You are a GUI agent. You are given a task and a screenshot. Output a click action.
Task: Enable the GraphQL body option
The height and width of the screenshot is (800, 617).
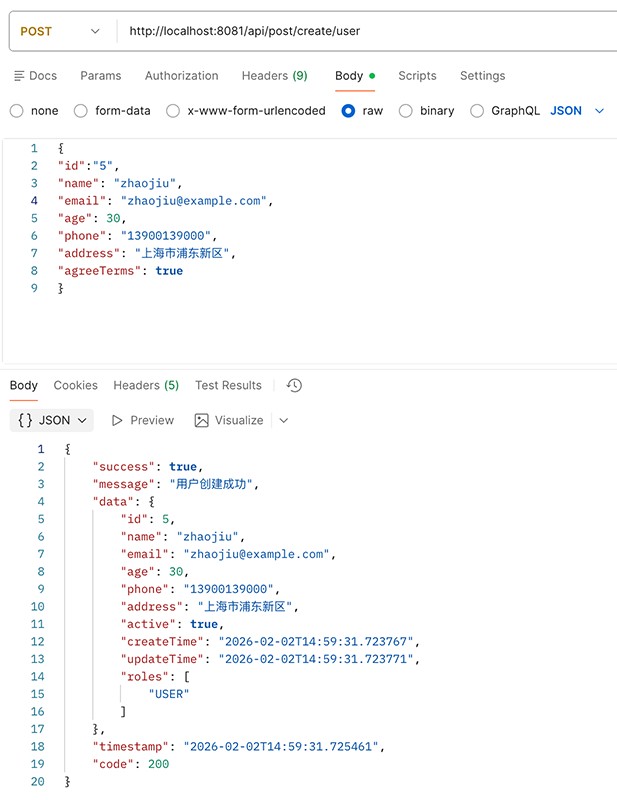pyautogui.click(x=477, y=111)
